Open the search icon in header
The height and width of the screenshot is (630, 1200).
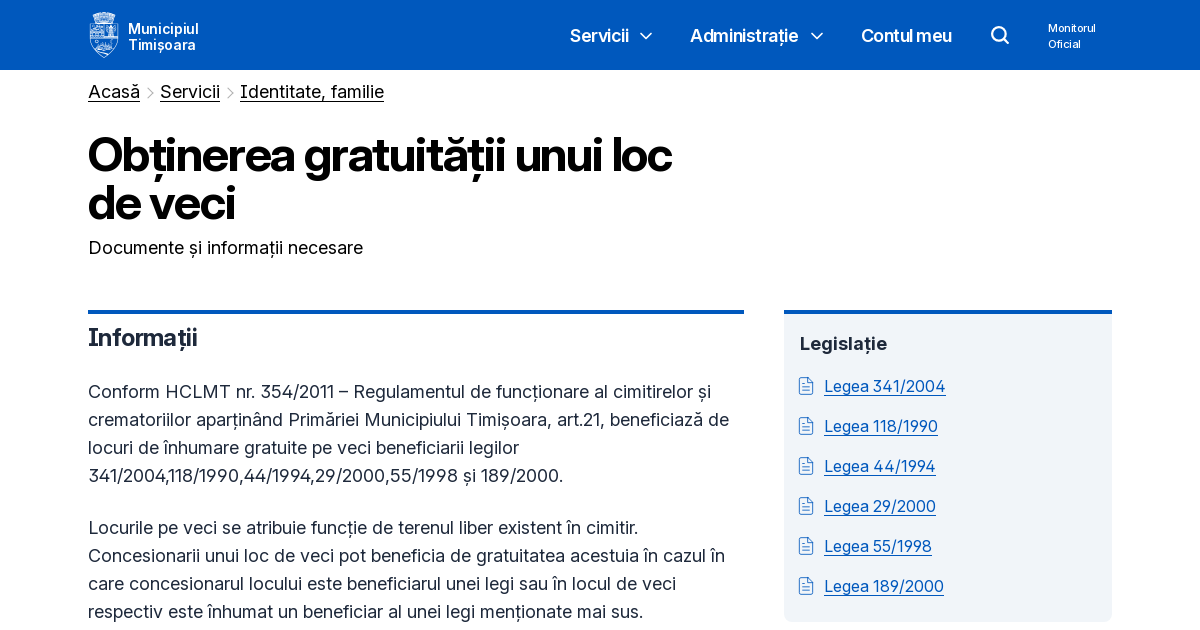click(x=999, y=35)
